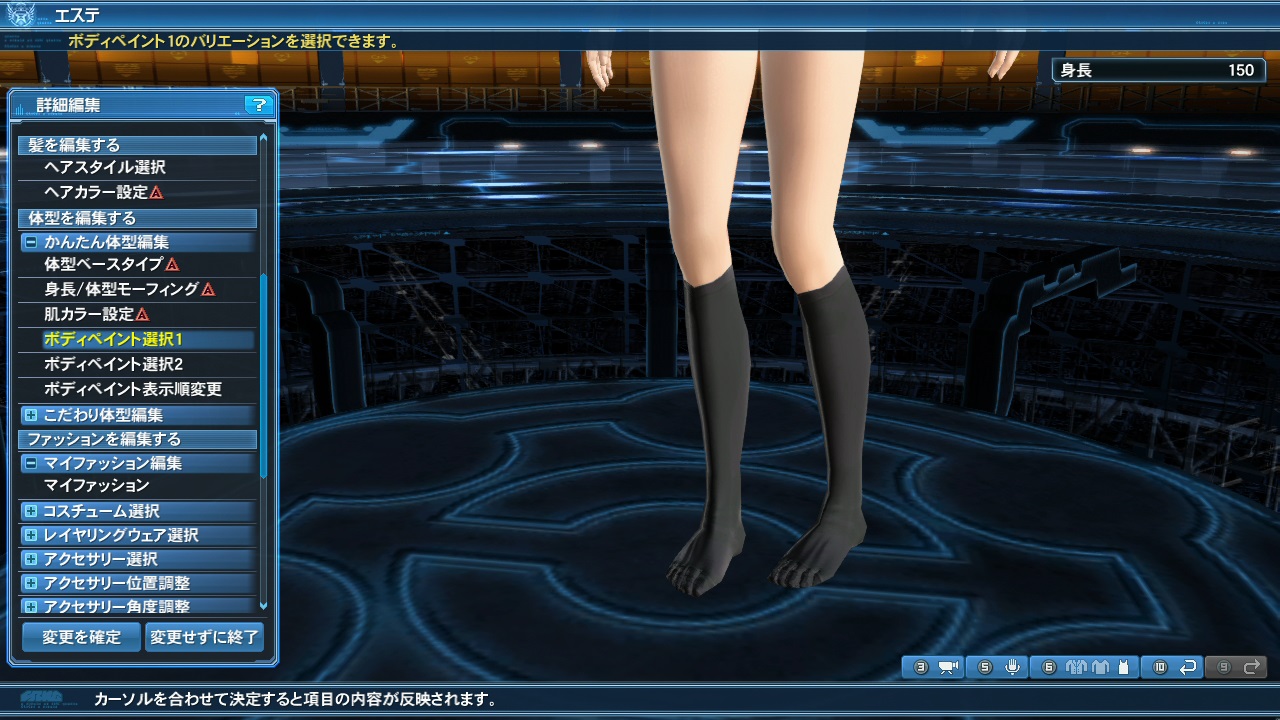Expand the レイヤリングウェア選択 section
Image resolution: width=1280 pixels, height=720 pixels.
click(31, 535)
